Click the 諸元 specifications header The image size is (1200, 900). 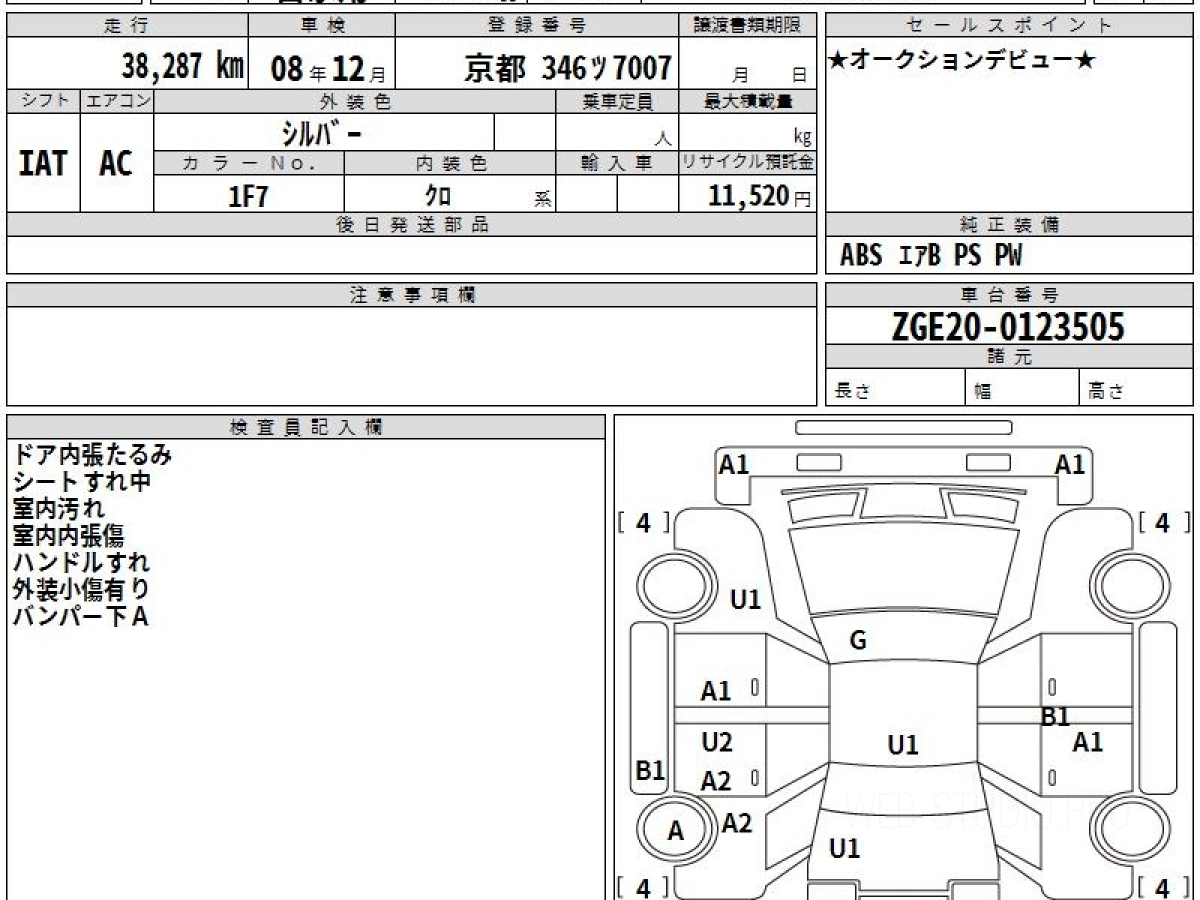click(1009, 357)
